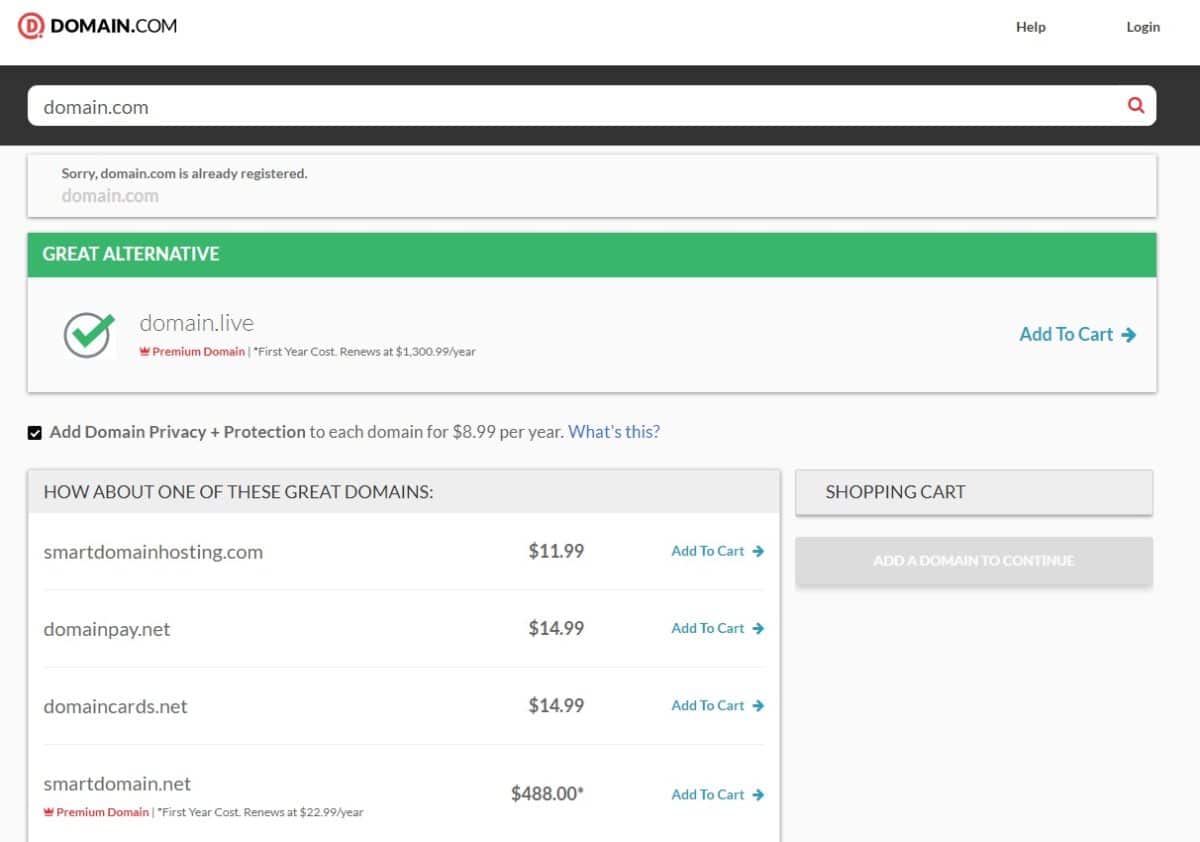The height and width of the screenshot is (842, 1200).
Task: Add smartdomainhosting.com to the cart
Action: 706,551
